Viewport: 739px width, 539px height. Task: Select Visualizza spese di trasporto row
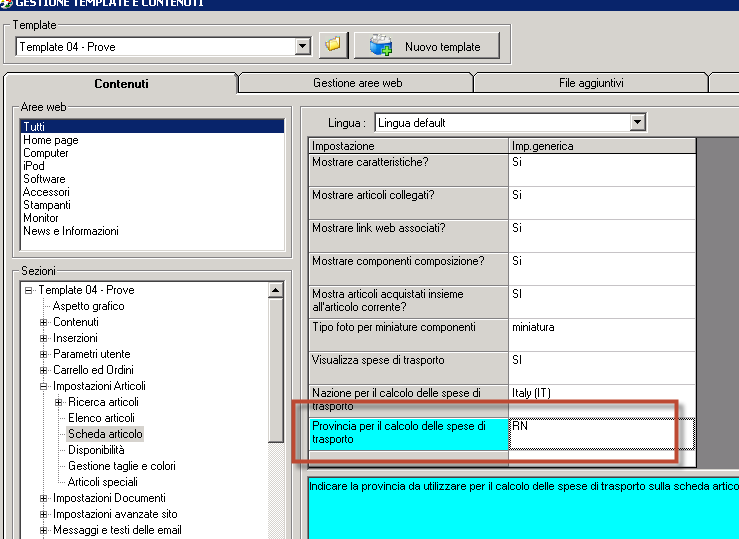[409, 368]
